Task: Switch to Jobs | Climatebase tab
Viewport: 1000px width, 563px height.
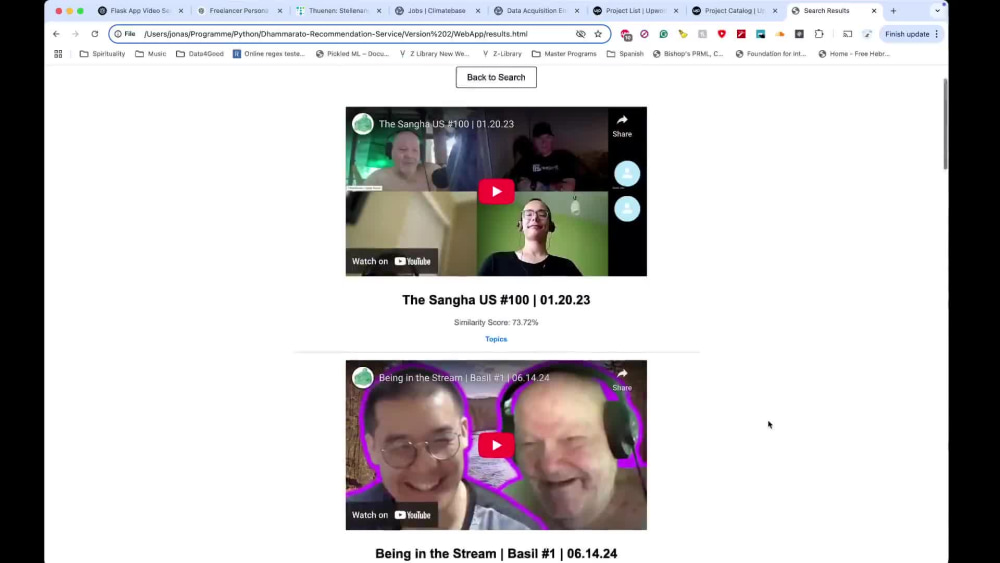Action: pos(438,11)
